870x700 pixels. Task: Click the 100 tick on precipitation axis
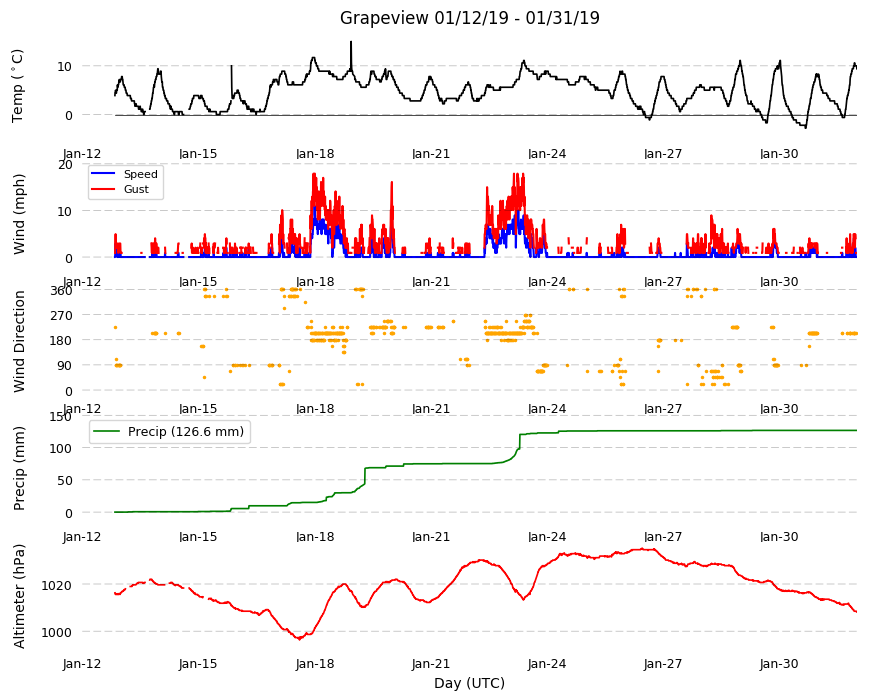pyautogui.click(x=61, y=448)
